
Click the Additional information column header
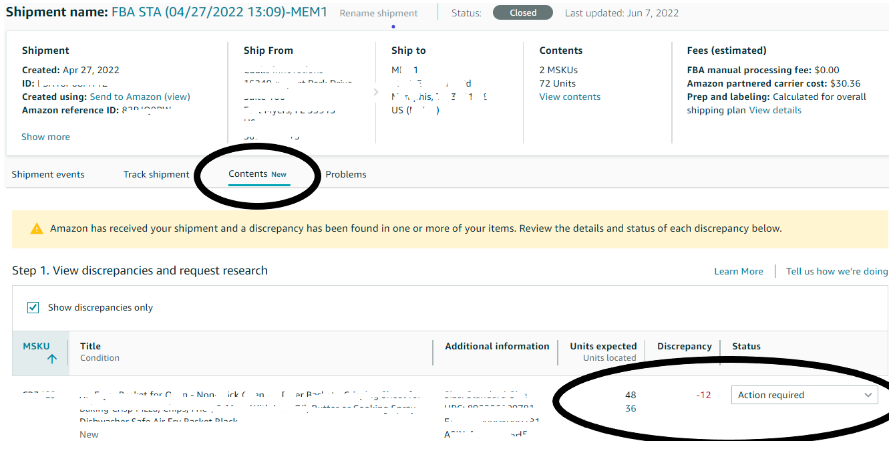[x=497, y=346]
